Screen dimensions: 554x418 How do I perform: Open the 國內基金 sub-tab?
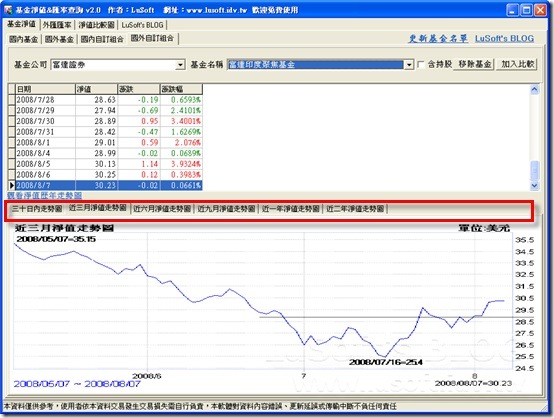pyautogui.click(x=23, y=39)
